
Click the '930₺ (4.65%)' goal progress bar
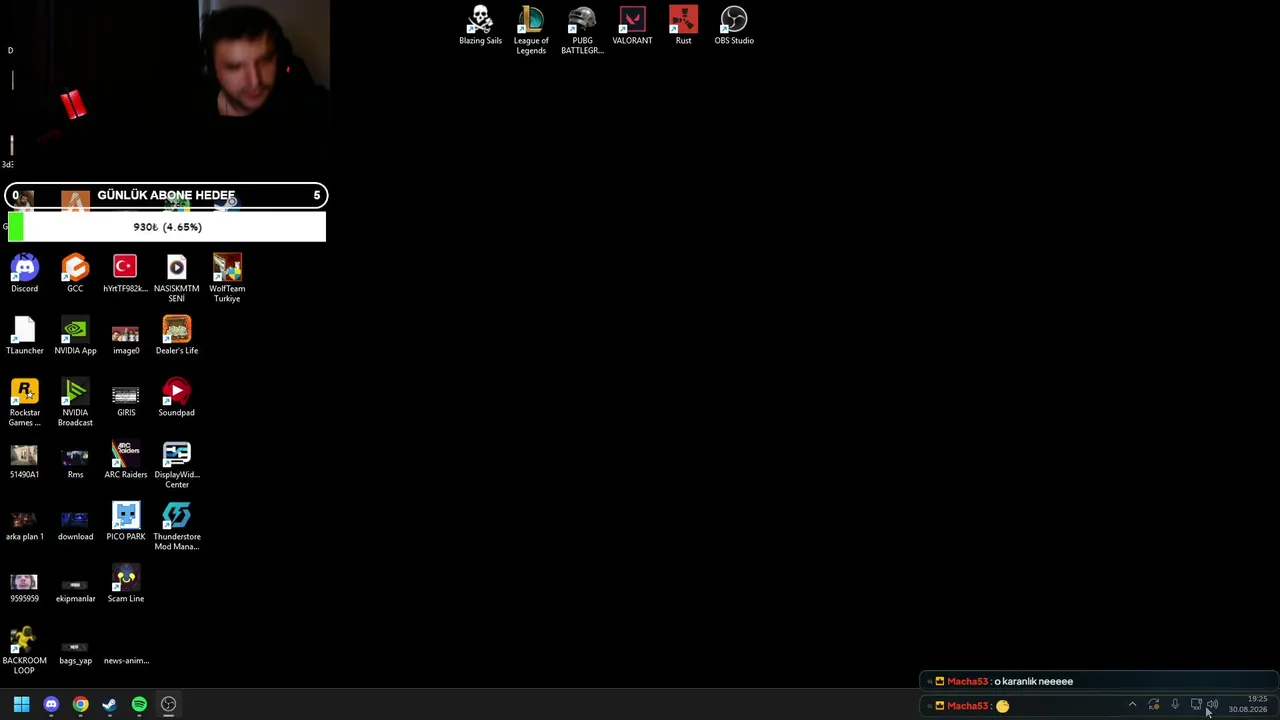pos(166,227)
